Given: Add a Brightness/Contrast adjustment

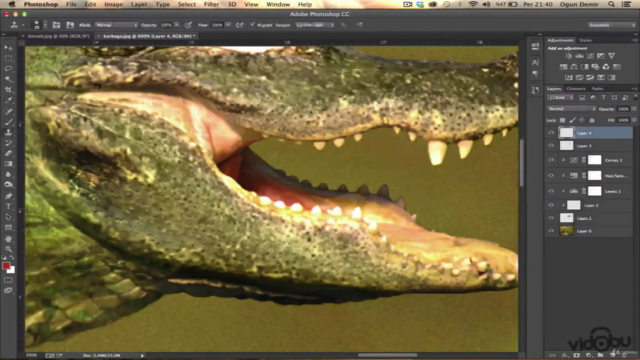Looking at the screenshot, I should (x=569, y=56).
